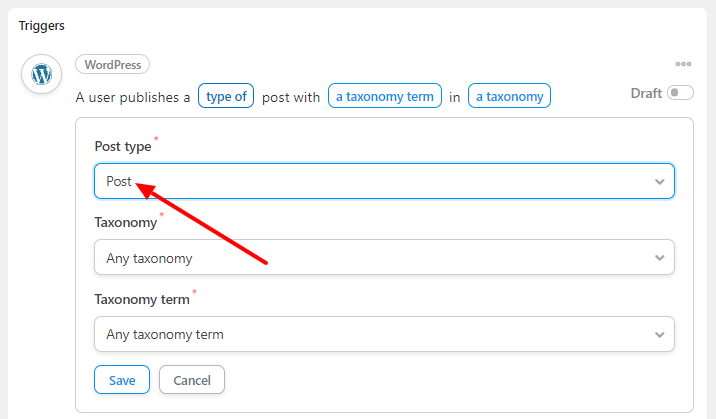
Task: Click the chevron arrow in Post type field
Action: coord(659,182)
